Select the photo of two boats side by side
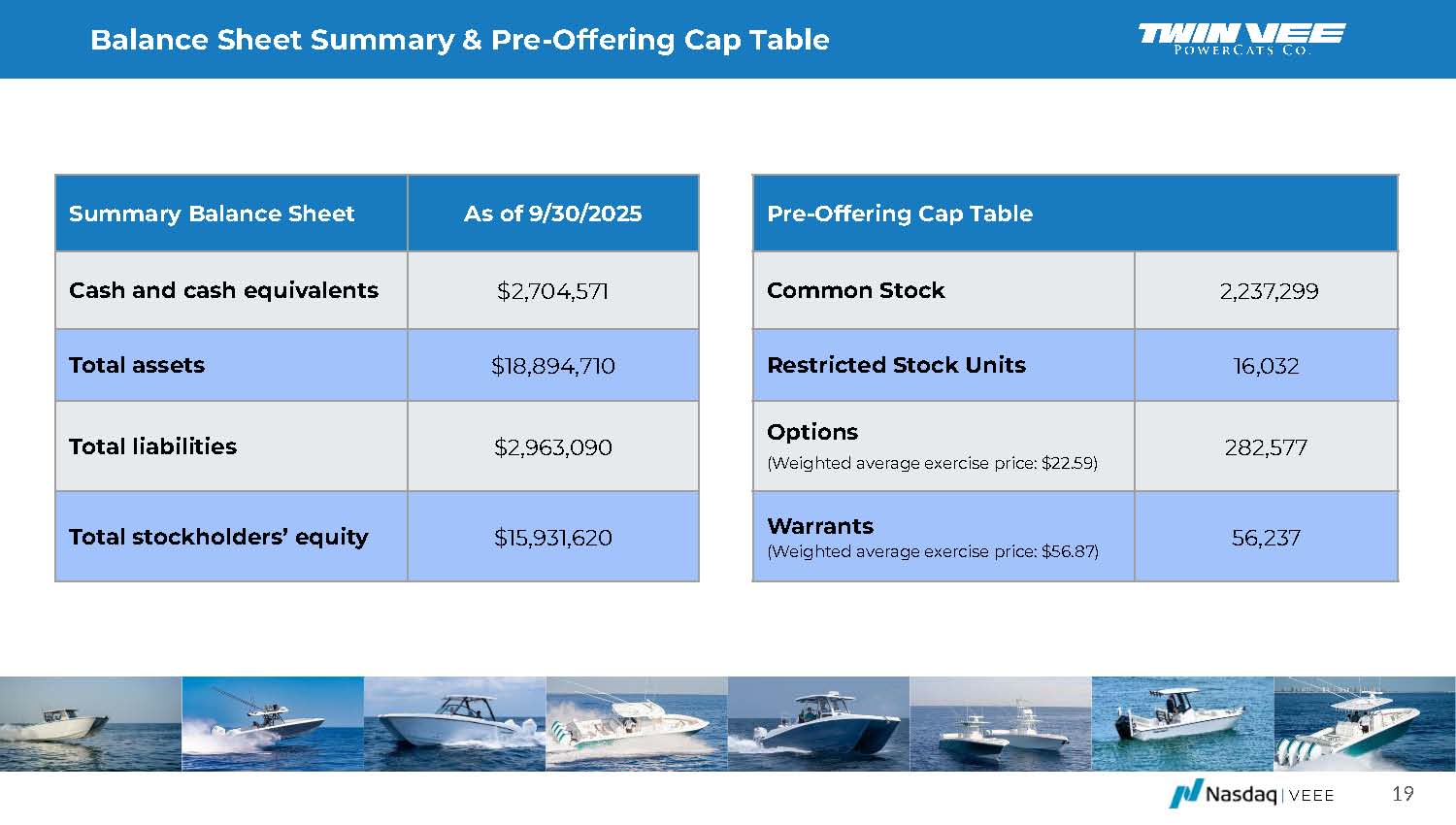Screen dimensions: 1456x825 tap(1000, 723)
